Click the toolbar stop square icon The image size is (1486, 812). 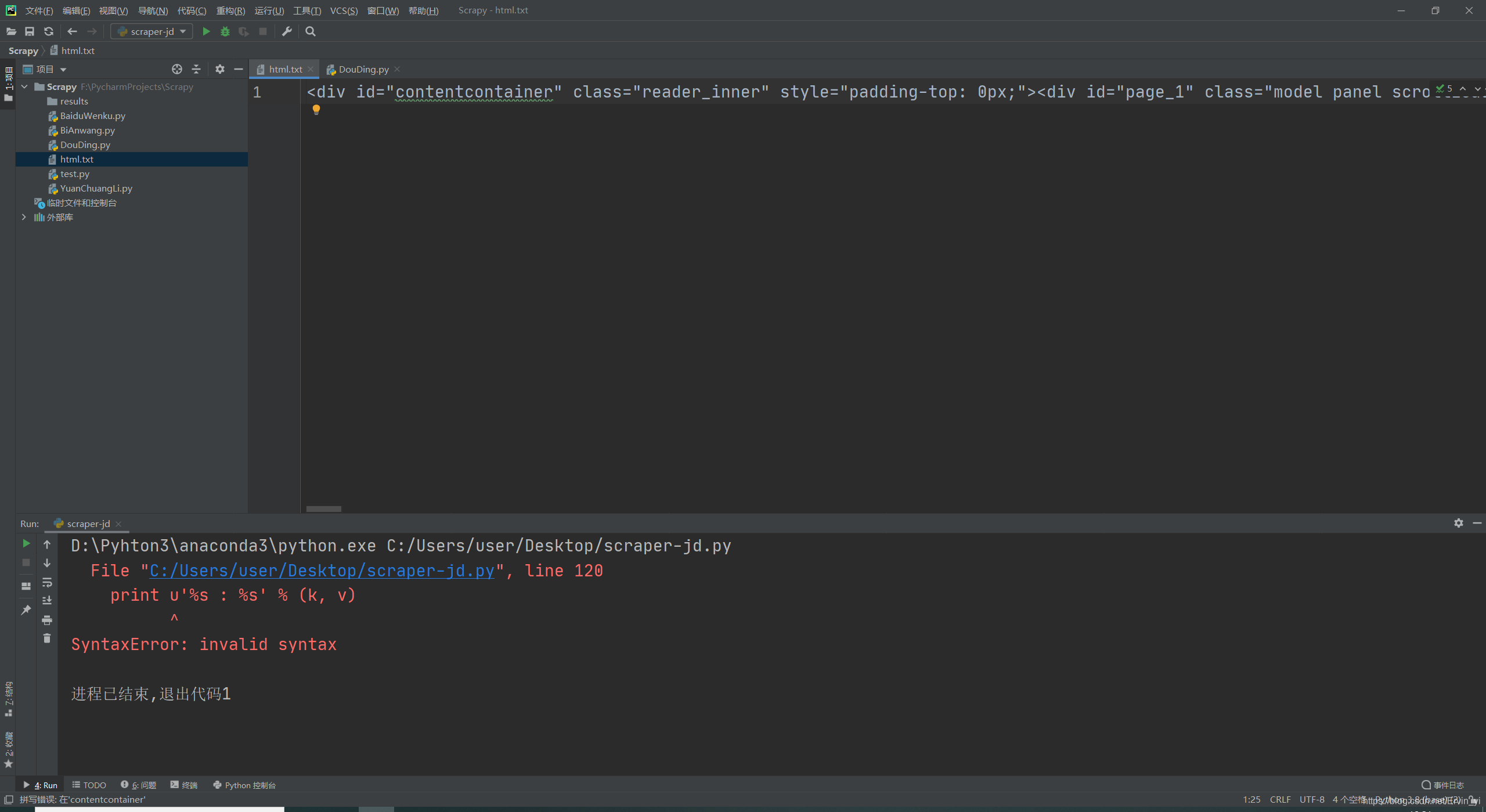pyautogui.click(x=263, y=31)
